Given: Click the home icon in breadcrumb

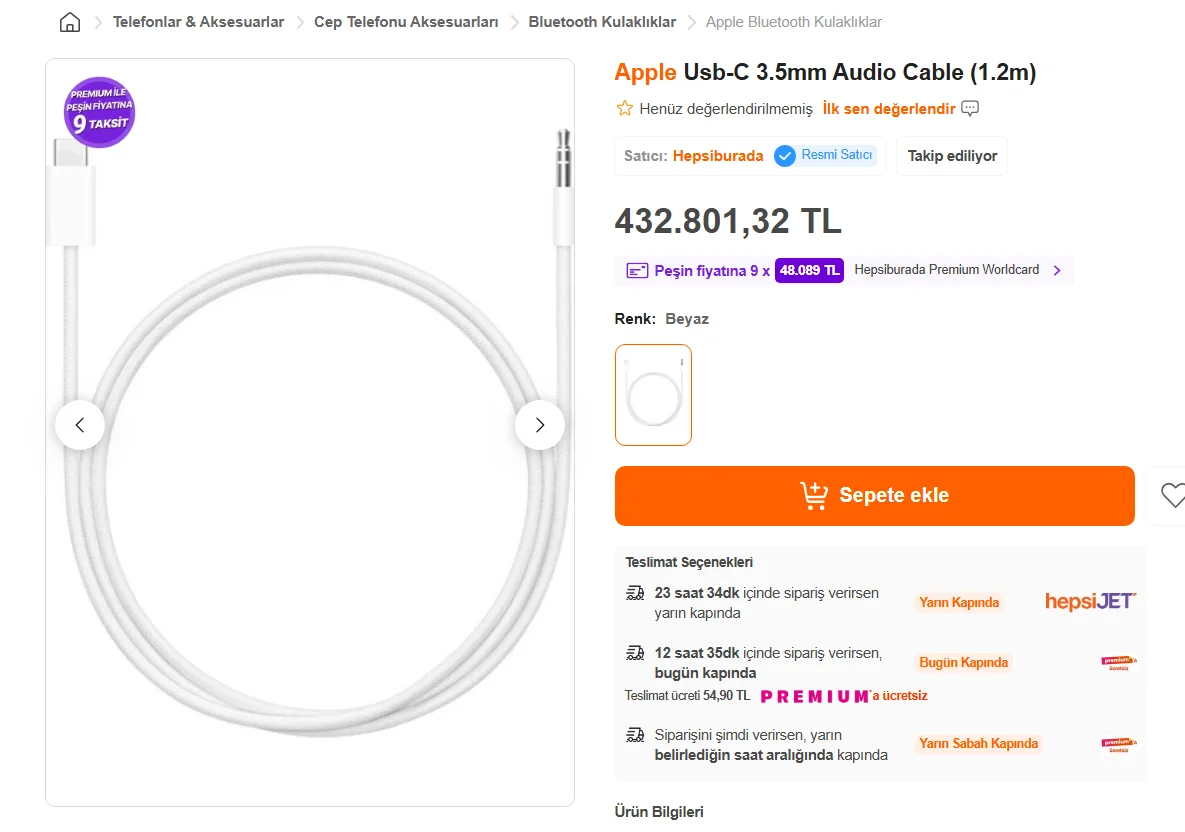Looking at the screenshot, I should click(x=70, y=22).
